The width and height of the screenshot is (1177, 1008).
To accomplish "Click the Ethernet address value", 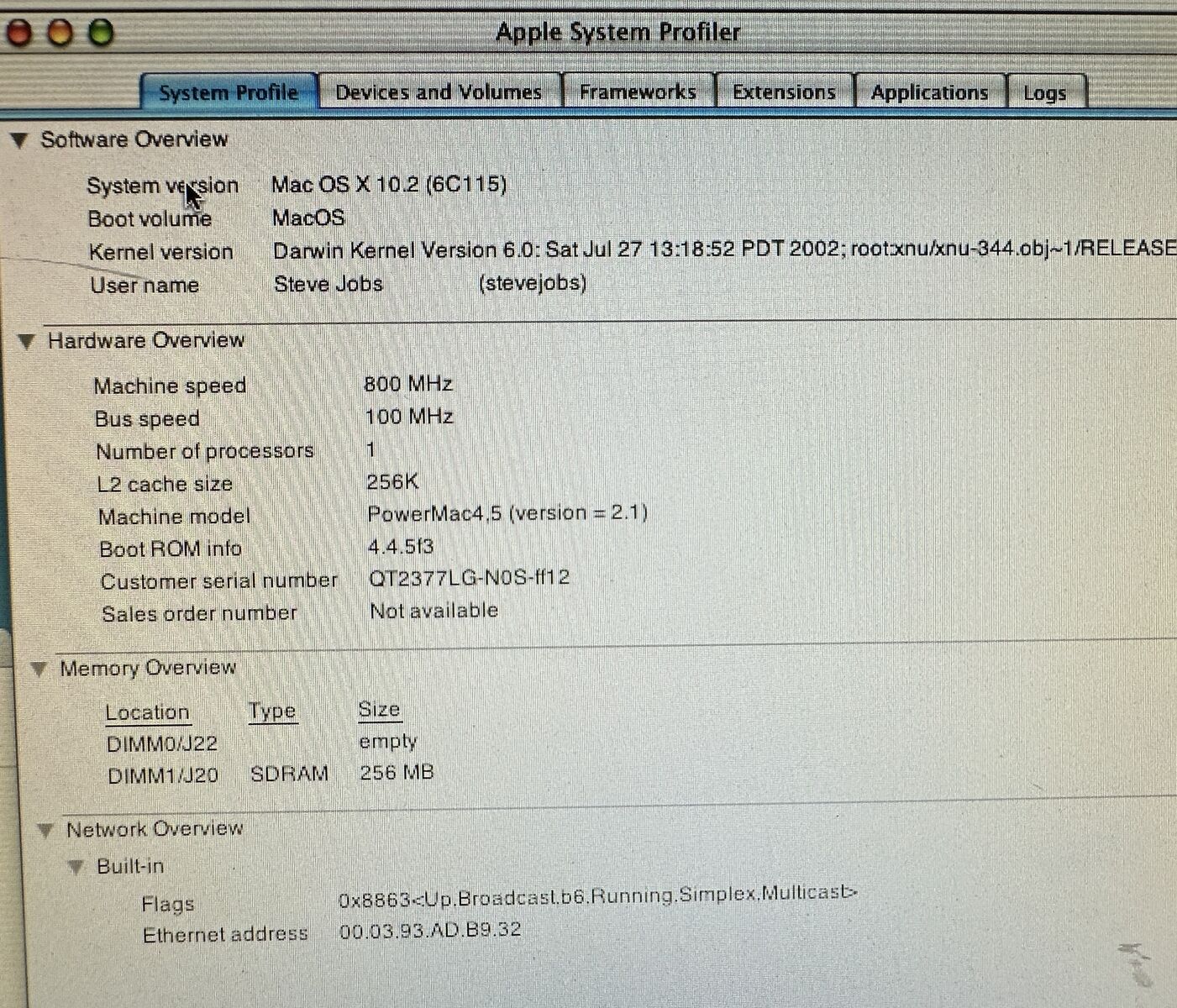I will 430,930.
